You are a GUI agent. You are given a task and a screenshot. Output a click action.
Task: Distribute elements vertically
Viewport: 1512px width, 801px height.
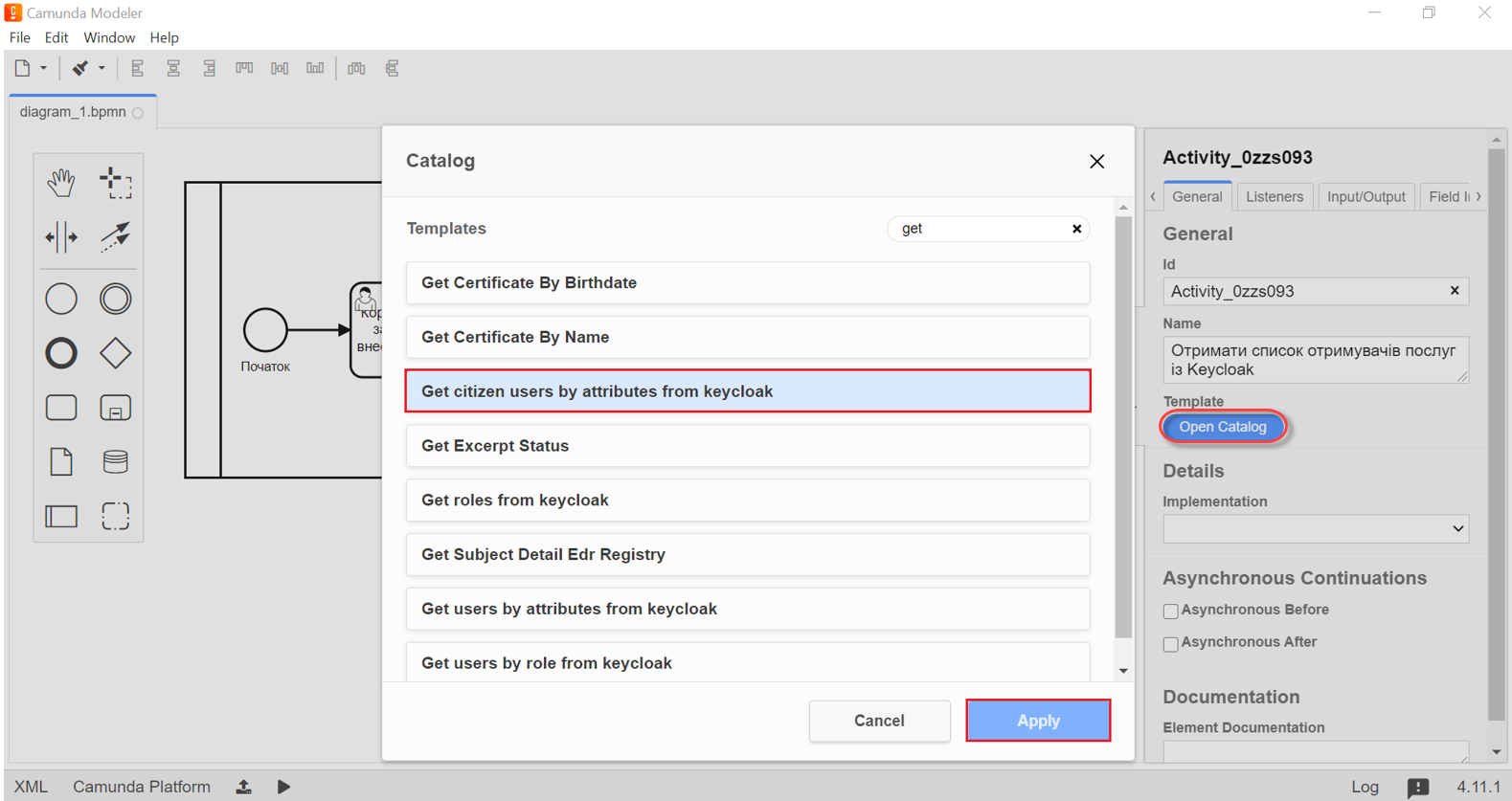point(392,68)
